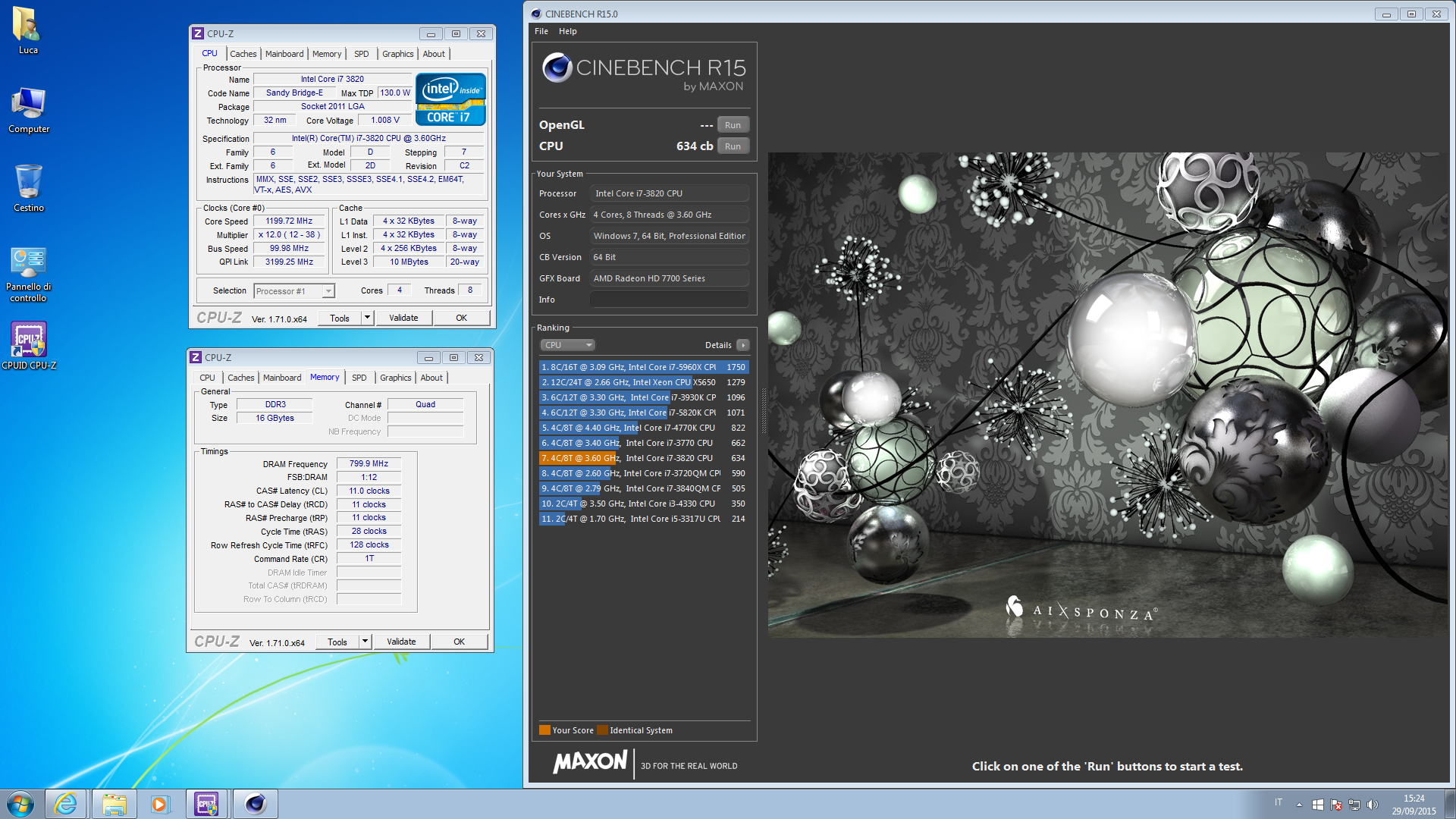
Task: Click the Memory CPU-Z window title icon
Action: [196, 357]
